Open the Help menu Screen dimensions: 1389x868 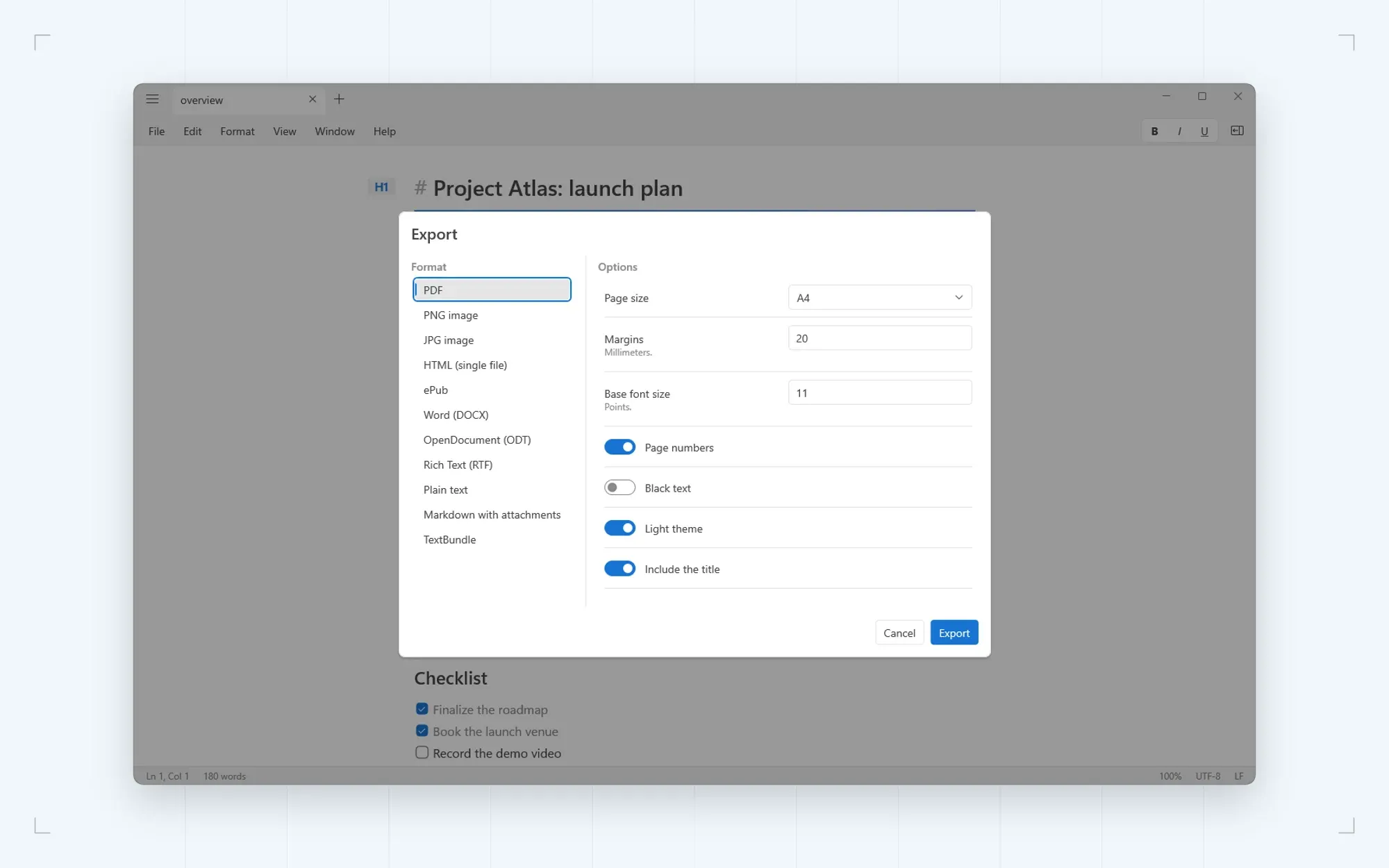click(x=385, y=131)
